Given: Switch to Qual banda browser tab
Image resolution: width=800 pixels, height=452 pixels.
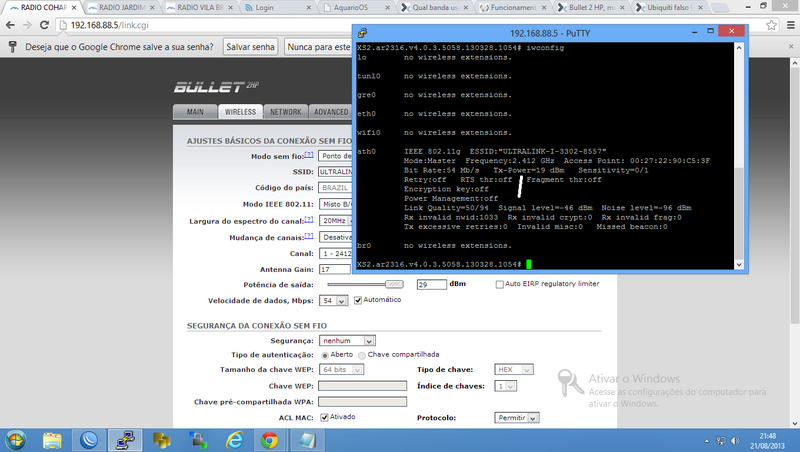Looking at the screenshot, I should click(434, 8).
